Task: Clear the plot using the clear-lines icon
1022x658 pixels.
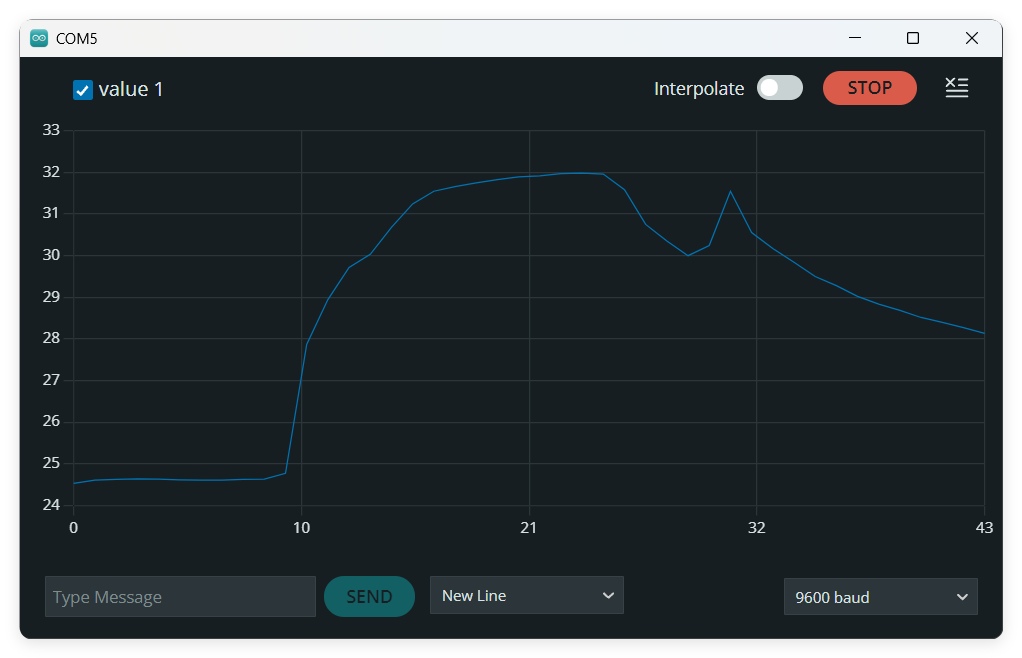Action: click(957, 88)
